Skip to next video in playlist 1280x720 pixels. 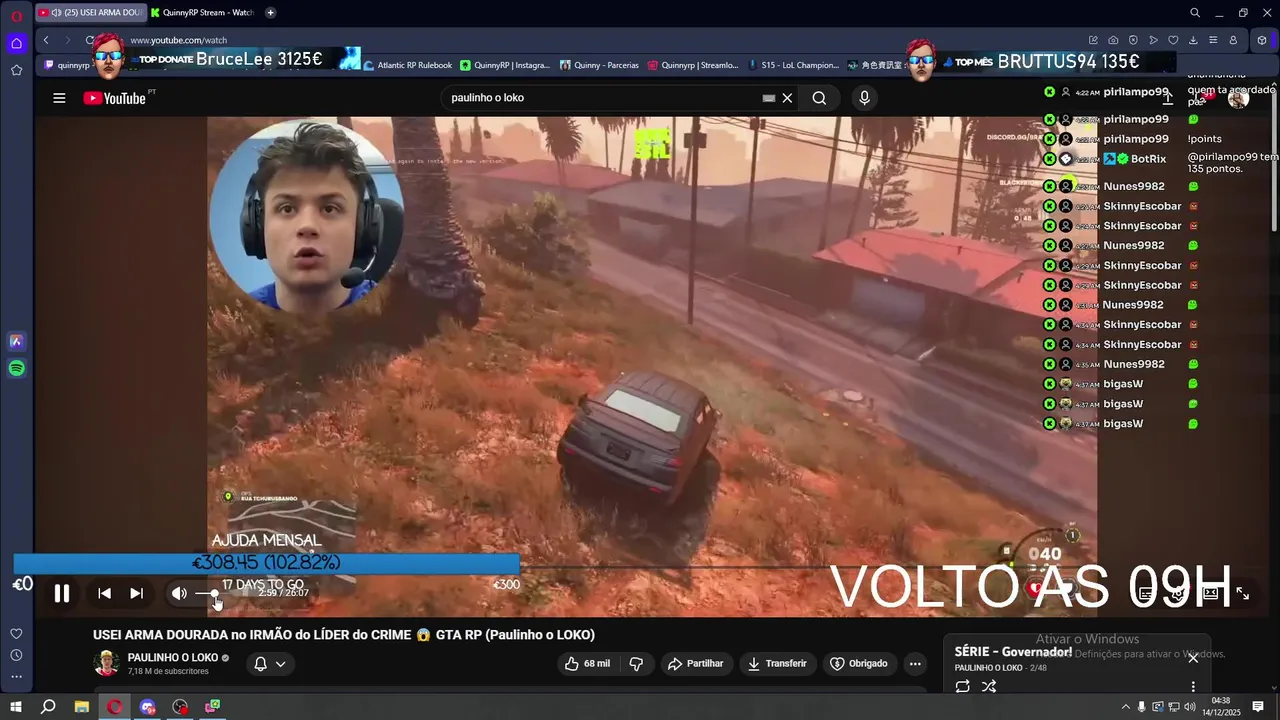pyautogui.click(x=136, y=594)
